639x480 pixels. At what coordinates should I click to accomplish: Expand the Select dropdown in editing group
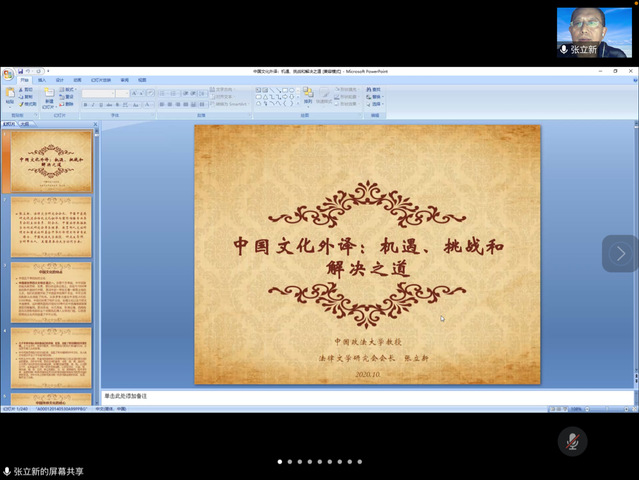coord(376,103)
